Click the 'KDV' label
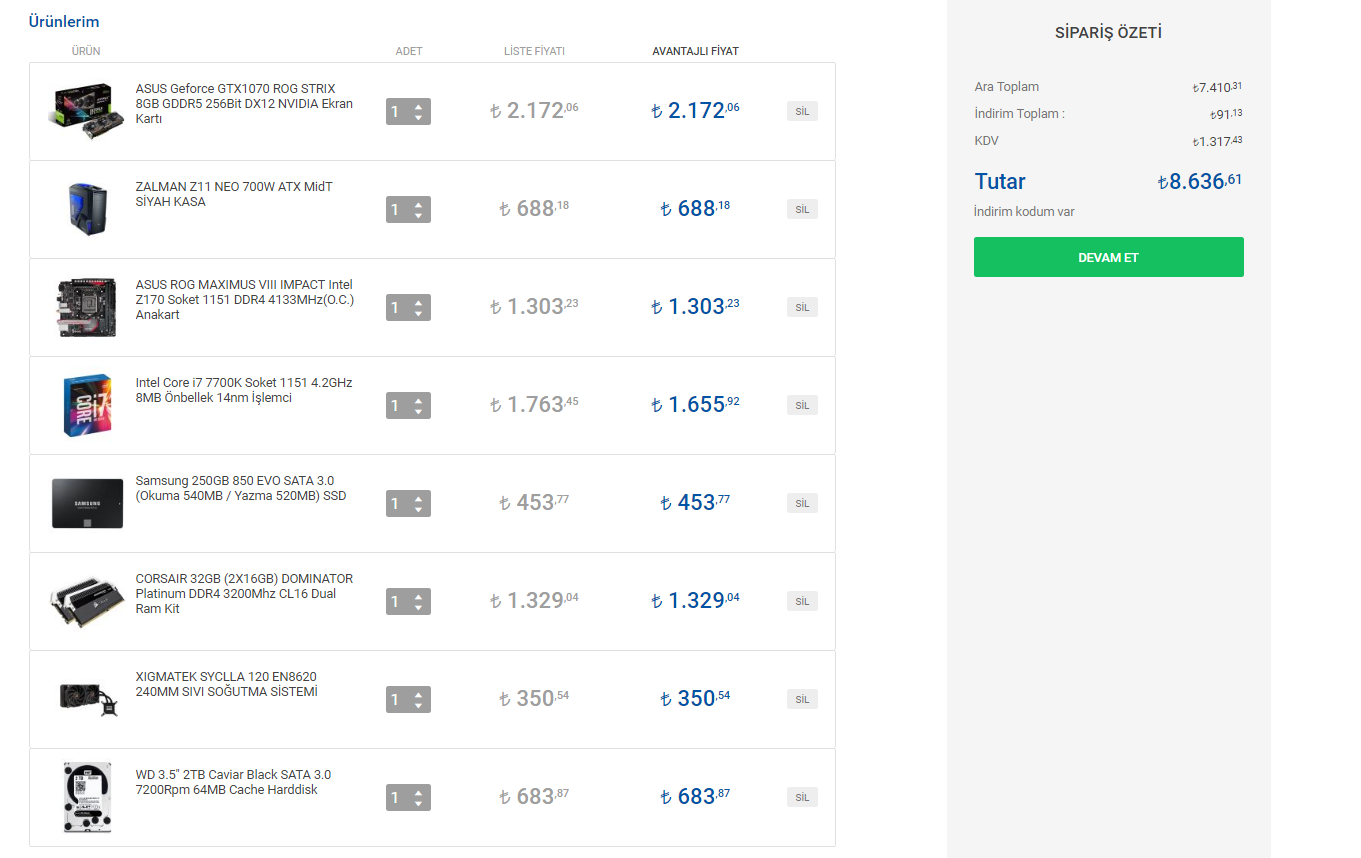Image resolution: width=1361 pixels, height=858 pixels. point(986,141)
